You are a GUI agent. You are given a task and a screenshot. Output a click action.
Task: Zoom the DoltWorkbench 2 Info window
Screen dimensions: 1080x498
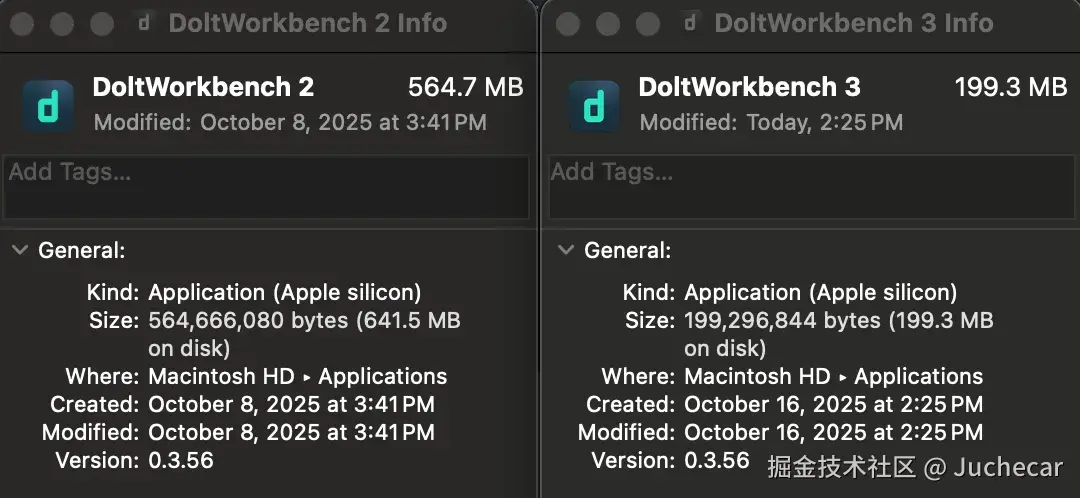coord(101,23)
